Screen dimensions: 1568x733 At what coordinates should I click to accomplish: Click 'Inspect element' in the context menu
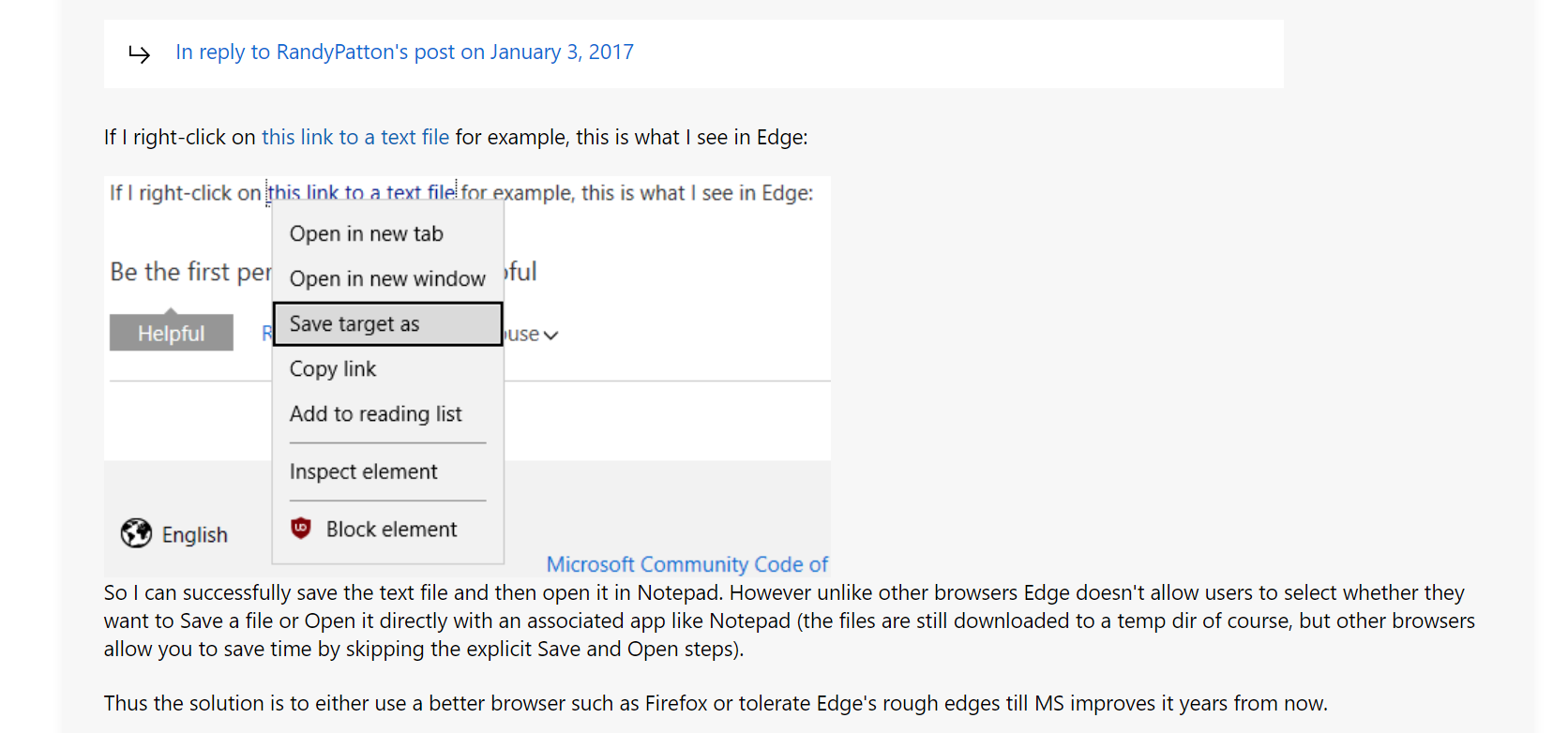pyautogui.click(x=363, y=472)
